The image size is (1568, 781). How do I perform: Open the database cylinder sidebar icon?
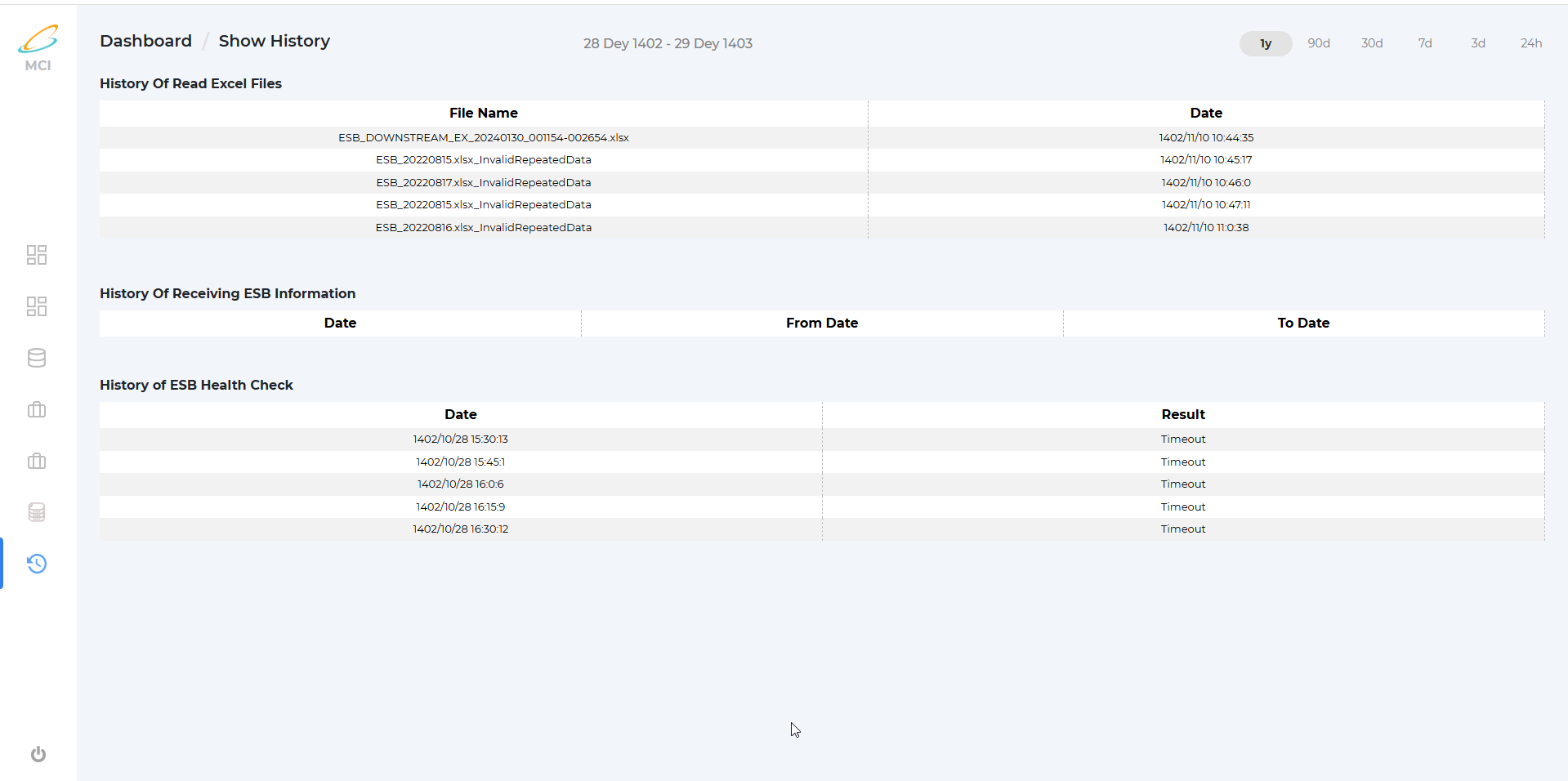coord(37,358)
